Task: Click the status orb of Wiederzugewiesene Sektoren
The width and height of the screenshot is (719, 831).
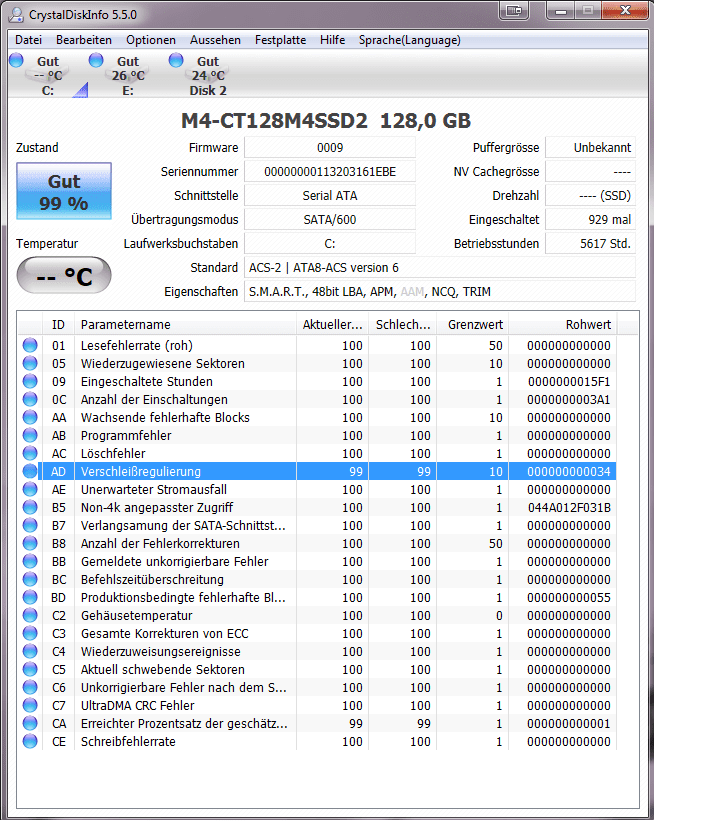Action: pyautogui.click(x=30, y=364)
